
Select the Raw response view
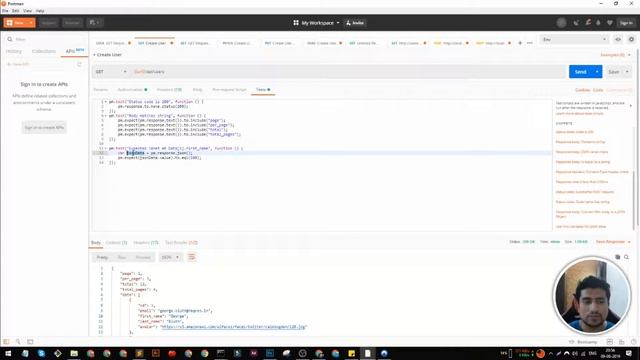(122, 257)
